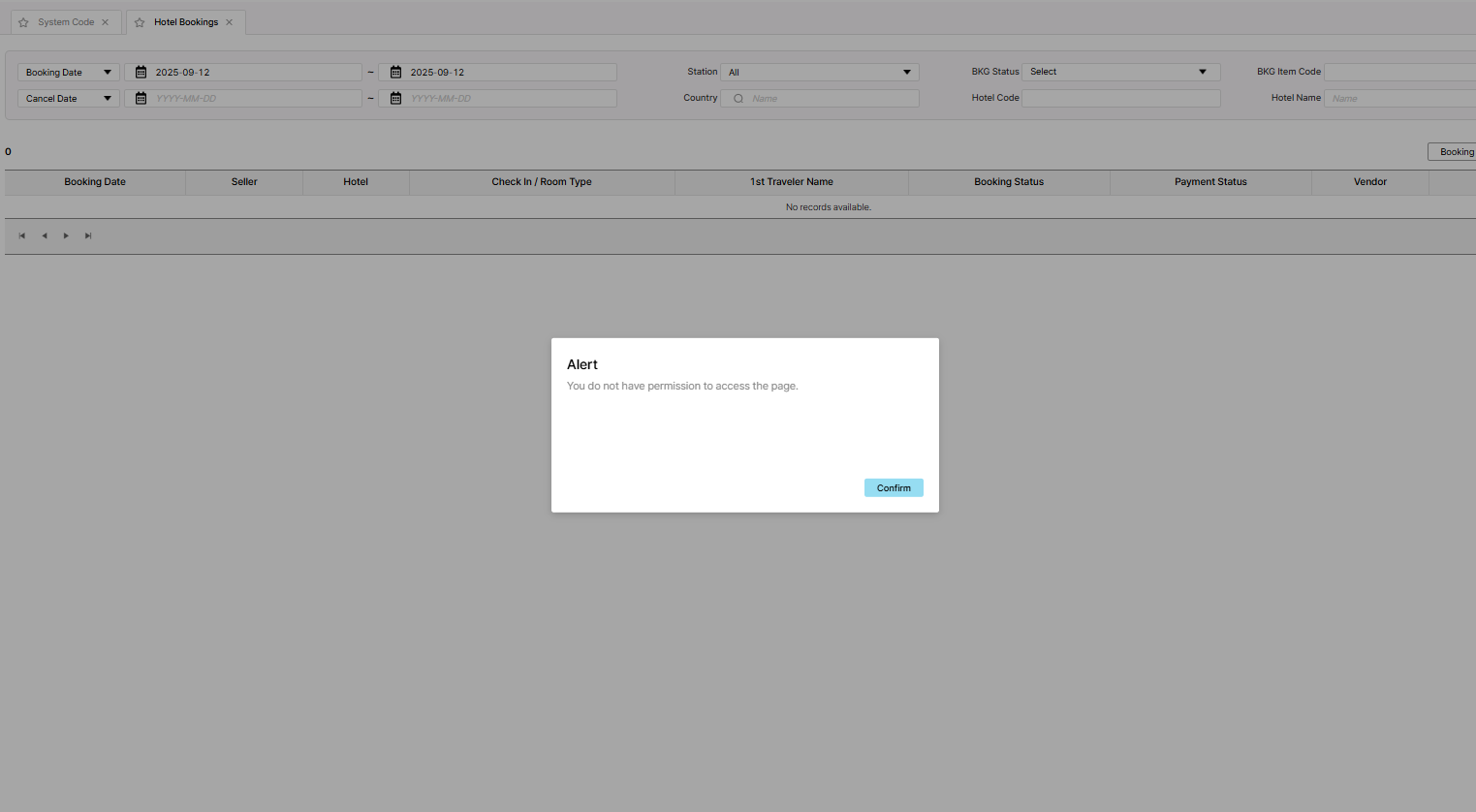The width and height of the screenshot is (1476, 812).
Task: Click 1st Traveler Name column header
Action: coord(792,182)
